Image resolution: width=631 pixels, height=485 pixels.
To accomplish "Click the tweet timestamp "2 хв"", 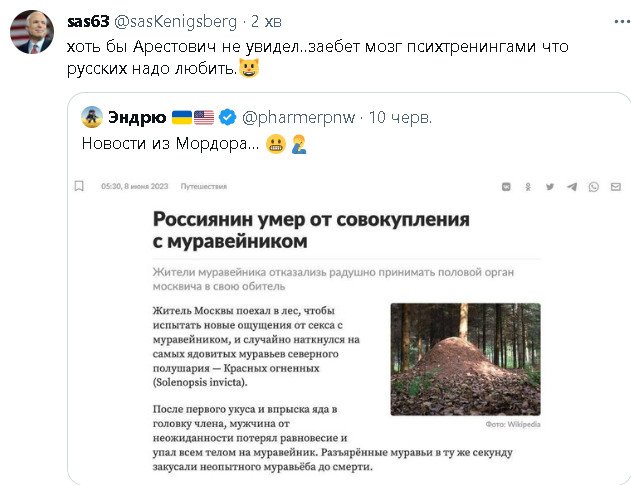I will [x=267, y=22].
